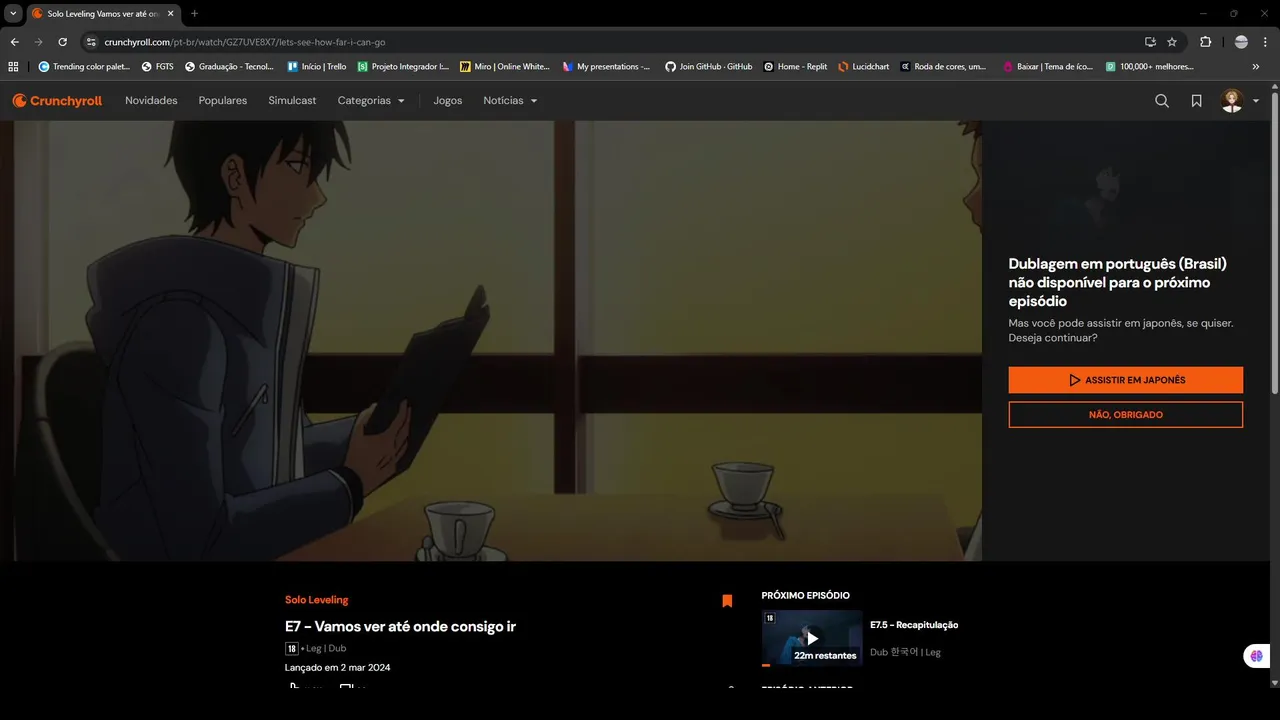Click the '22m restantes' label on thumbnail
The height and width of the screenshot is (720, 1280).
[x=825, y=656]
